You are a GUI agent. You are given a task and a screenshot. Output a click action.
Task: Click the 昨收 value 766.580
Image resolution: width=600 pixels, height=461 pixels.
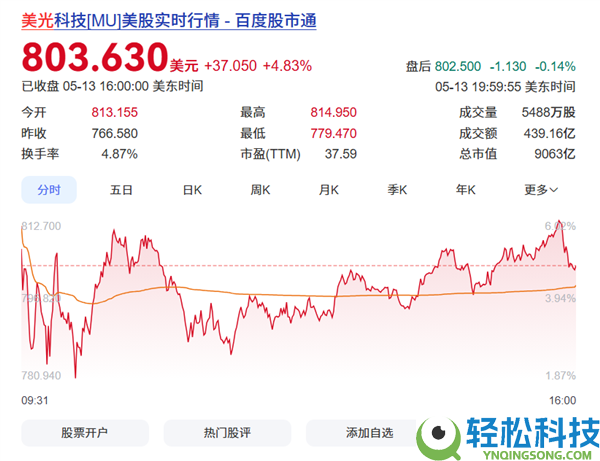click(x=114, y=134)
